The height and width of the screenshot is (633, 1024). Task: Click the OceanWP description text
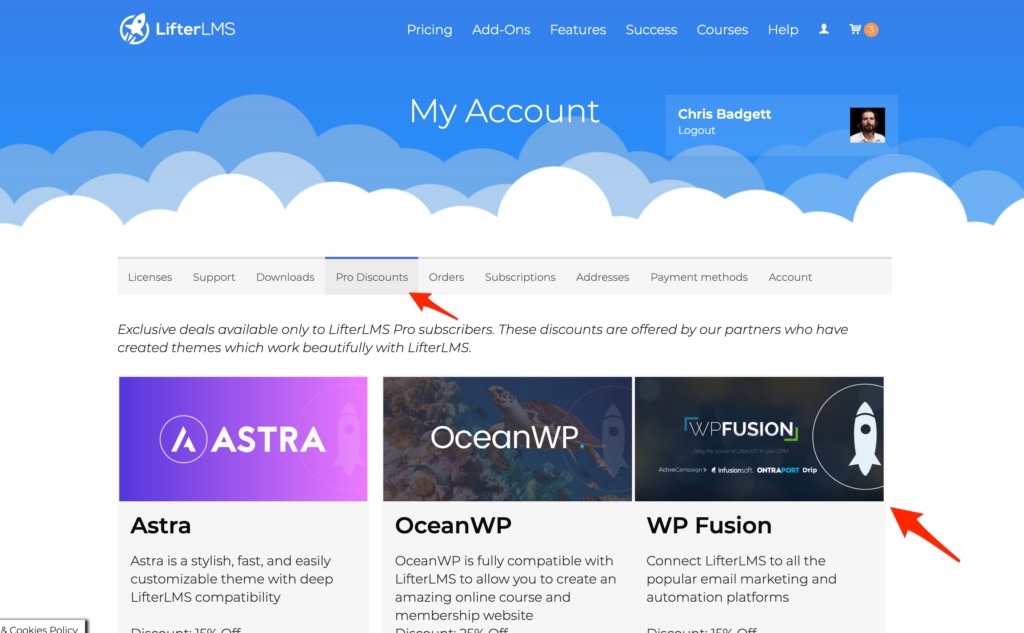click(505, 588)
